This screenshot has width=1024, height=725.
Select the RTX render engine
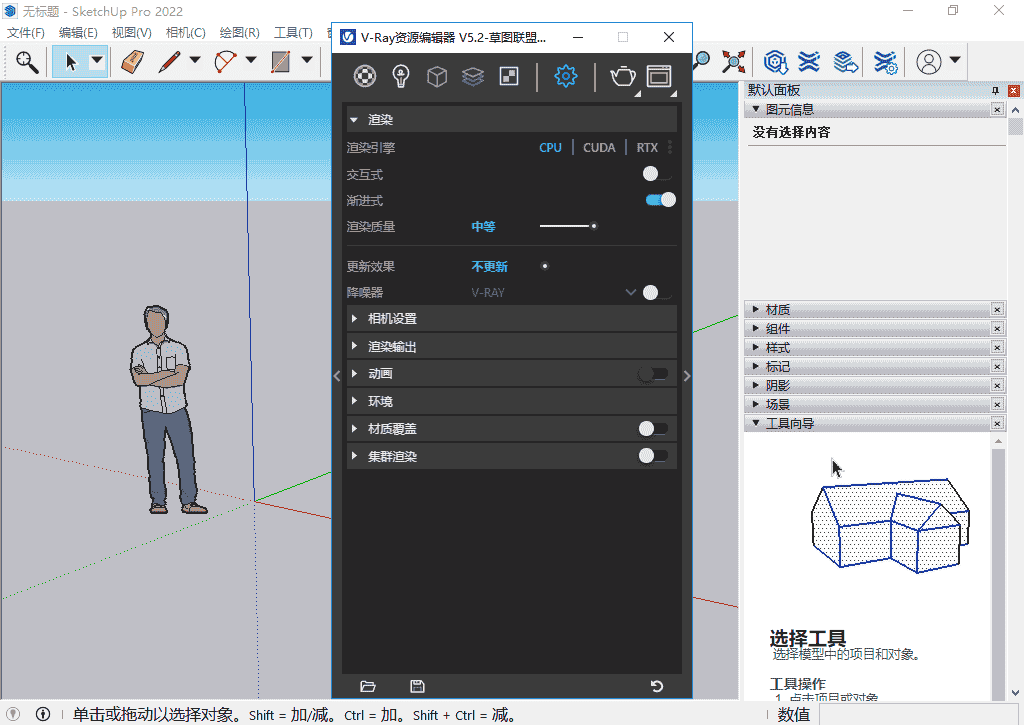click(647, 148)
